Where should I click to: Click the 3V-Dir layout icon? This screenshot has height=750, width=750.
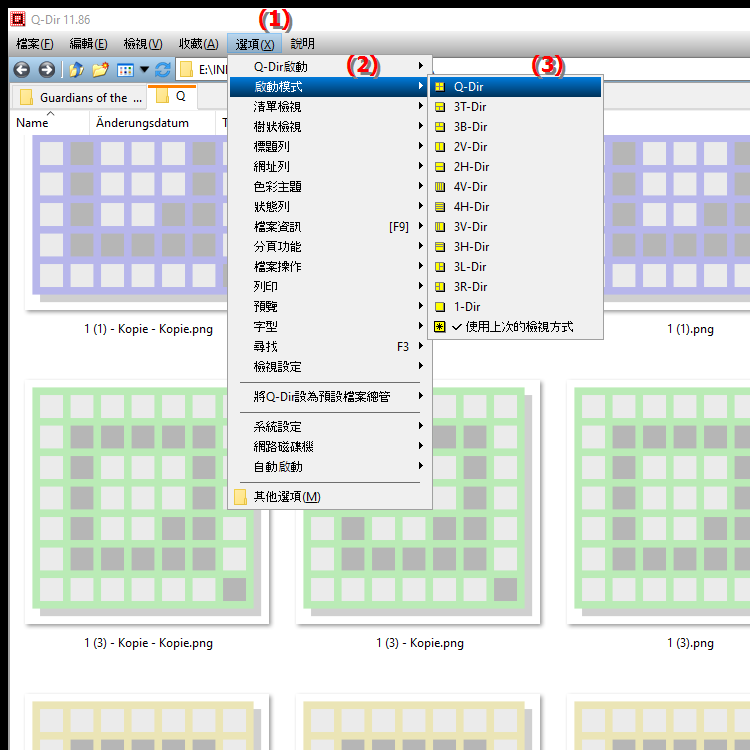coord(440,227)
